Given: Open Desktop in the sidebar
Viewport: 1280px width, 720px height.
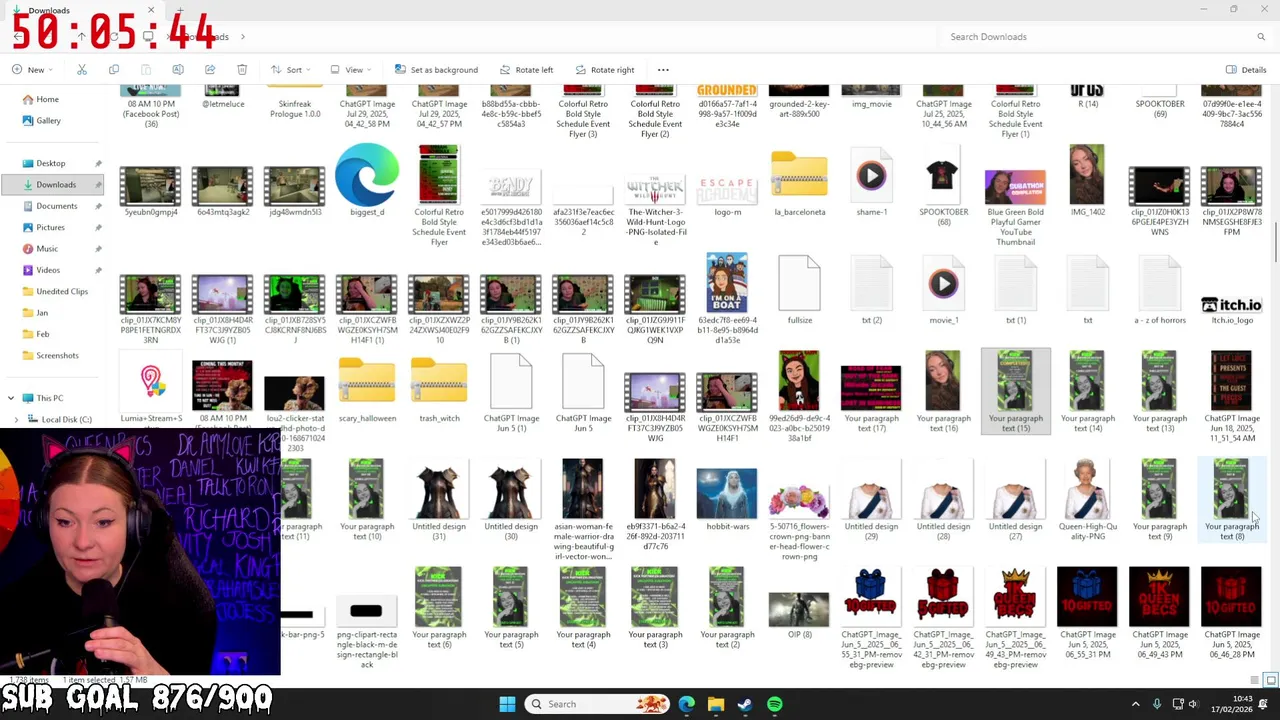Looking at the screenshot, I should pyautogui.click(x=50, y=163).
